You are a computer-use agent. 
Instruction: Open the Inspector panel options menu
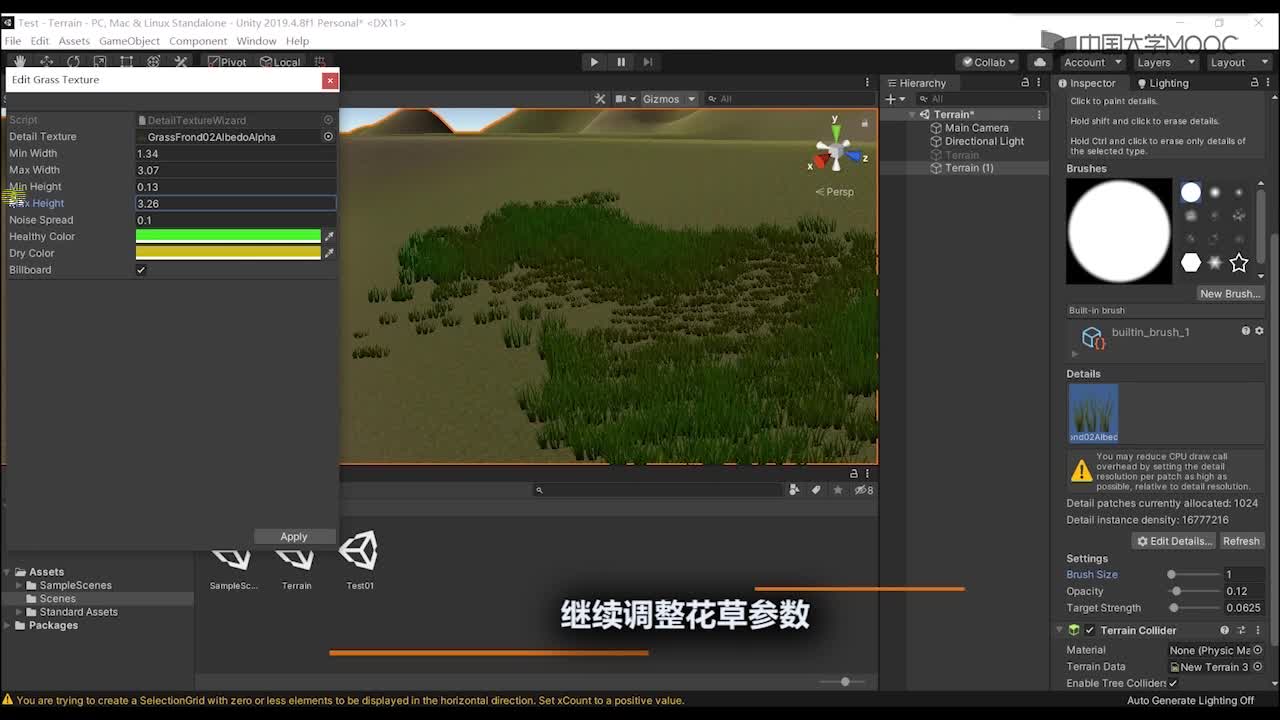point(1269,83)
